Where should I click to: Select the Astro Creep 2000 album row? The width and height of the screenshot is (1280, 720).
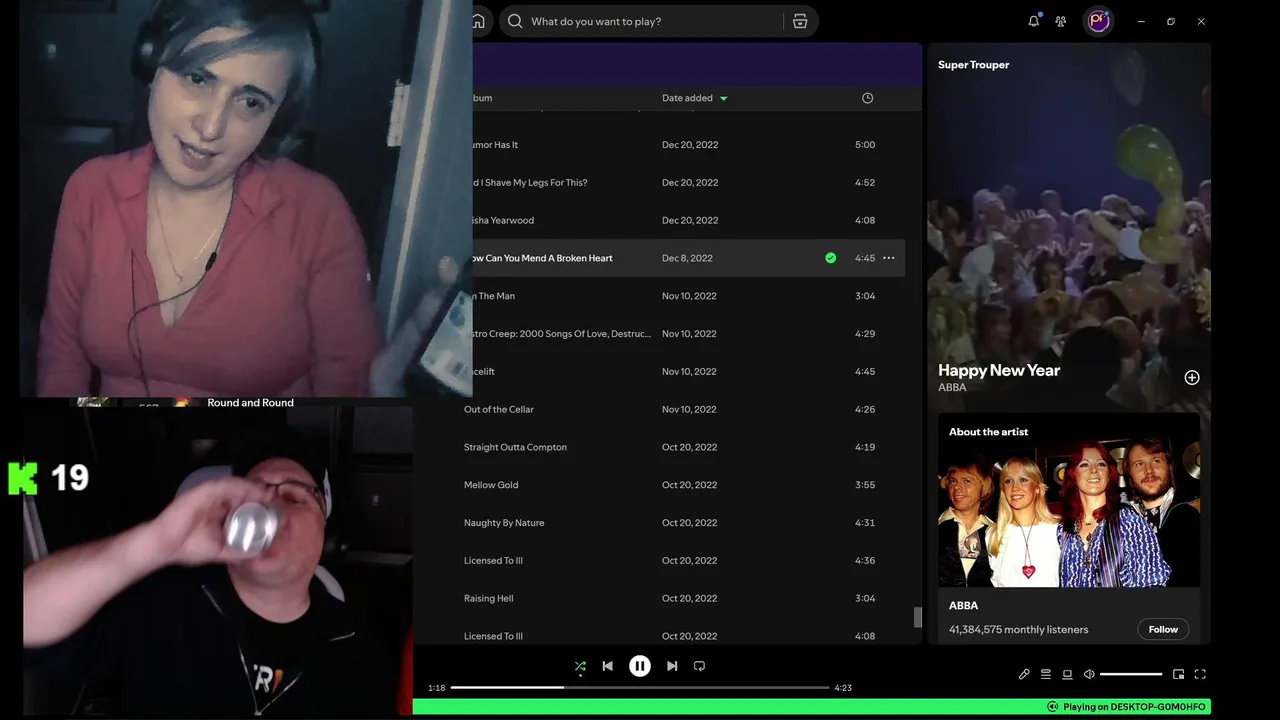pos(688,334)
